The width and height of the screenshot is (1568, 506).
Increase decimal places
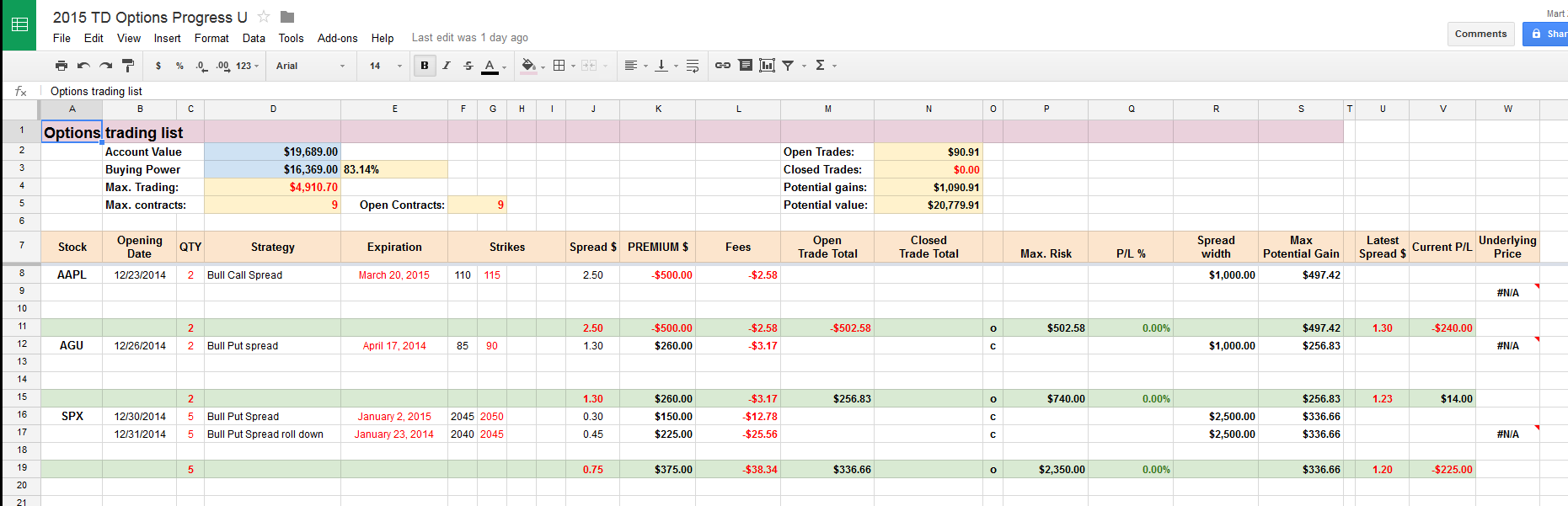coord(222,66)
